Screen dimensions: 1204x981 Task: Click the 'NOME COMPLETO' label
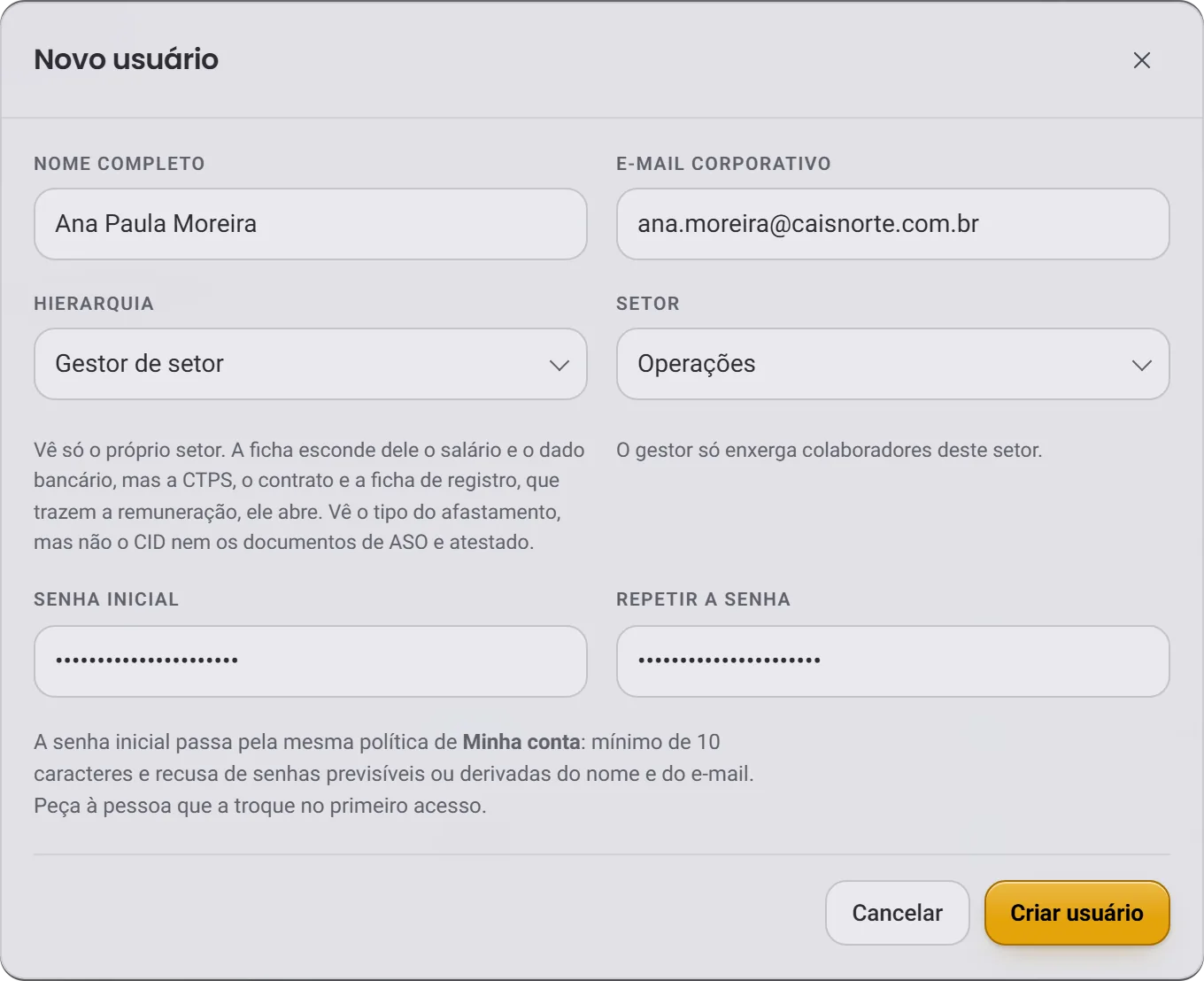click(120, 164)
